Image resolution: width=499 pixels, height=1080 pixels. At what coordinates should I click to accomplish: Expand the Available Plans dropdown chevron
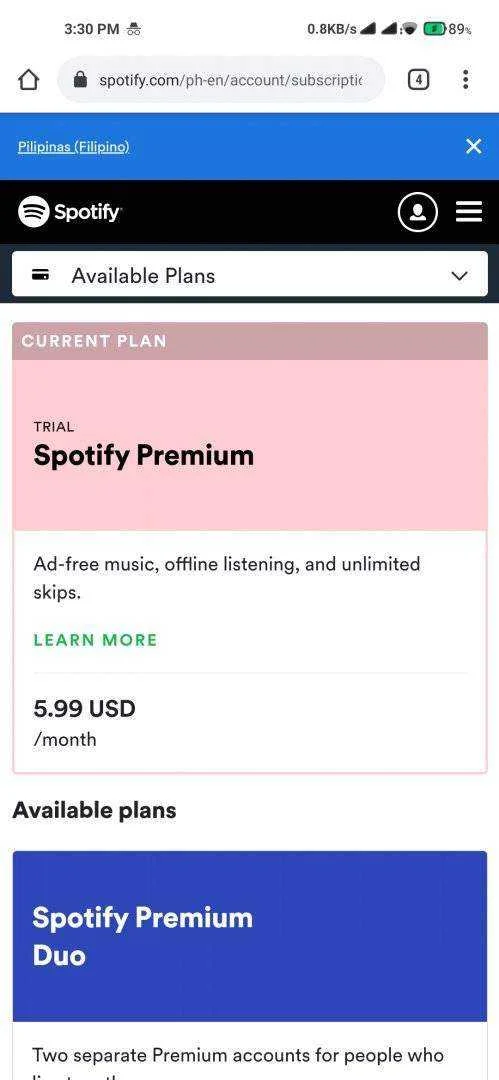tap(459, 276)
